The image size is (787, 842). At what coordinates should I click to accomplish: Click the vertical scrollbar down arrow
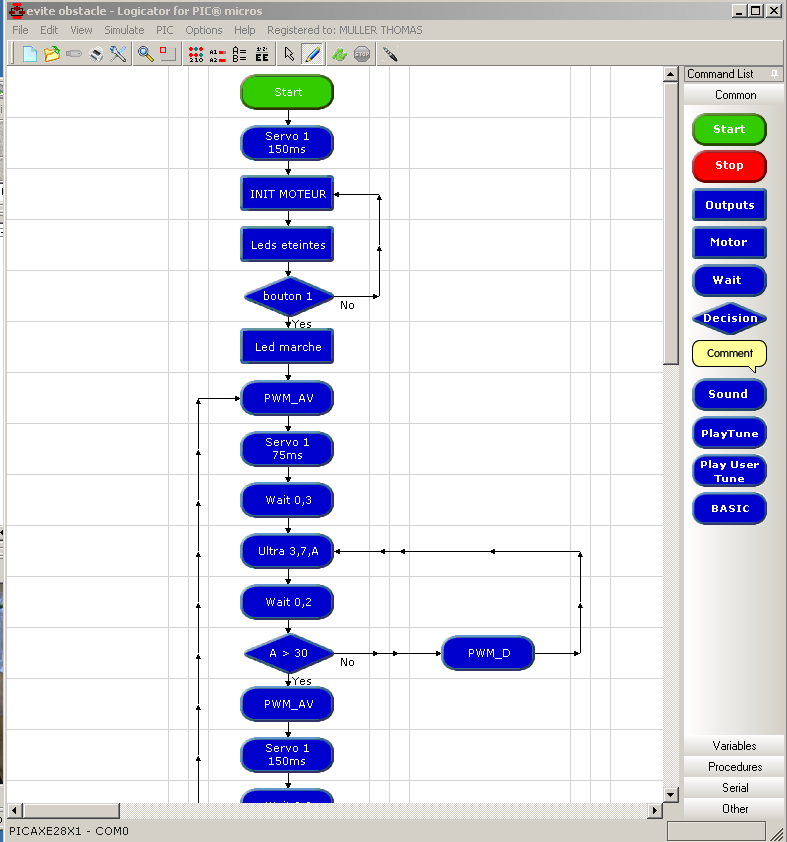coord(671,795)
